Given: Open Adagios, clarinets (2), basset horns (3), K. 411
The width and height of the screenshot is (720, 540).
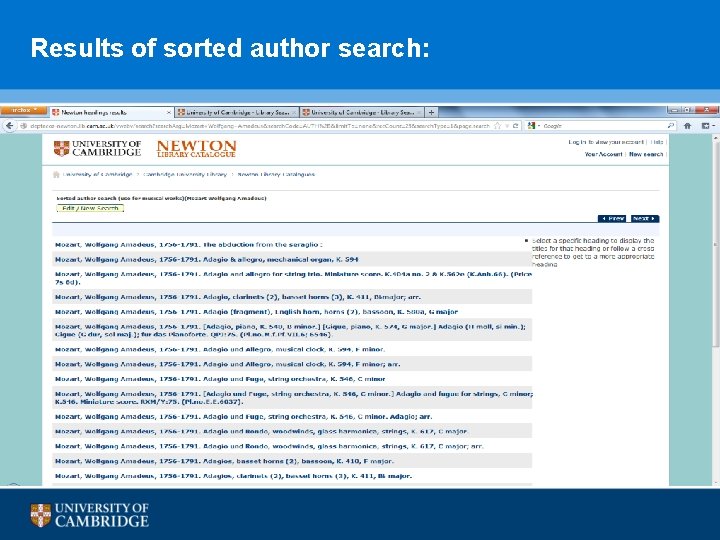Looking at the screenshot, I should coord(233,476).
